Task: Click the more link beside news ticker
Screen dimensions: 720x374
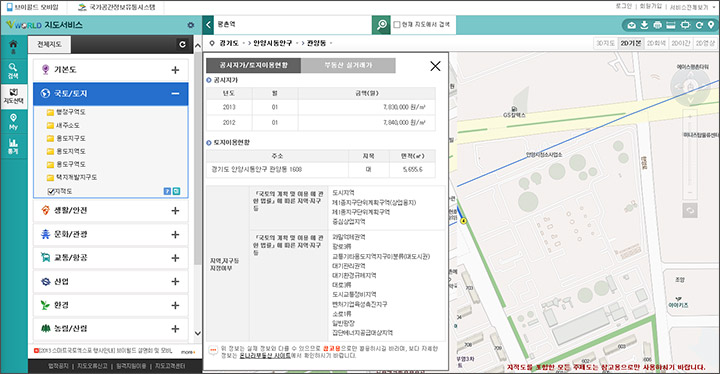Action: click(187, 351)
